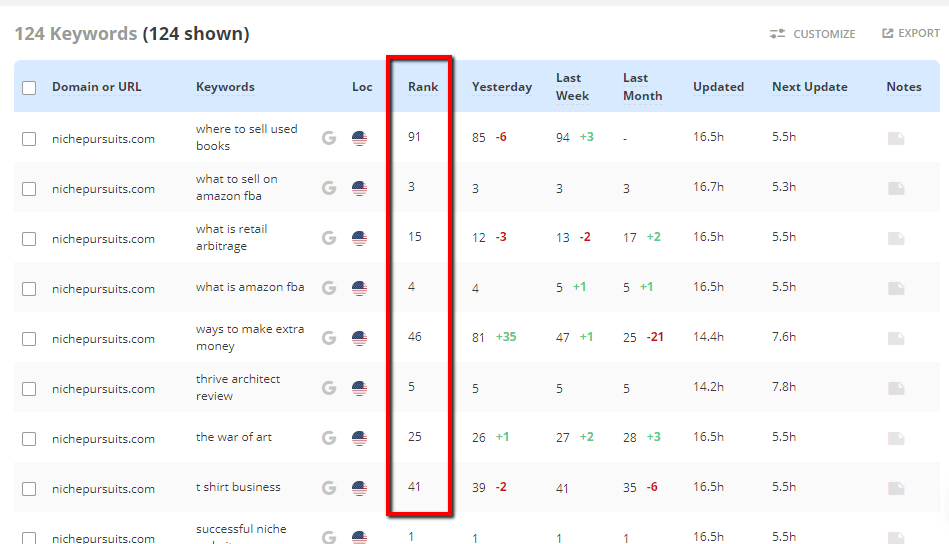Screen dimensions: 949x544
Task: Open notes icon for 'thrive architect review'
Action: coord(896,388)
